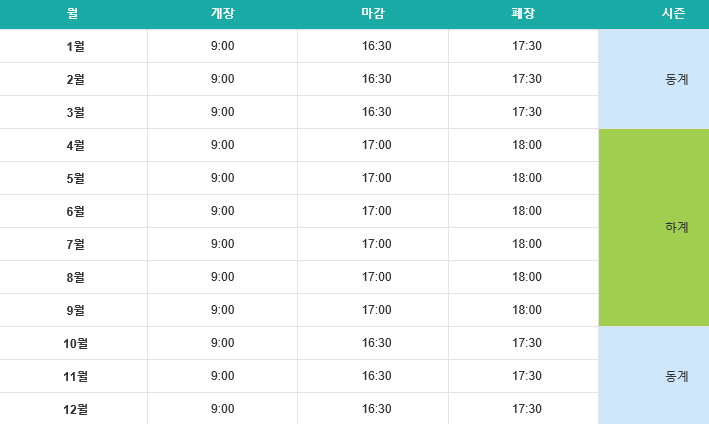This screenshot has width=709, height=424.
Task: Click the green 하계 season cell
Action: point(654,227)
